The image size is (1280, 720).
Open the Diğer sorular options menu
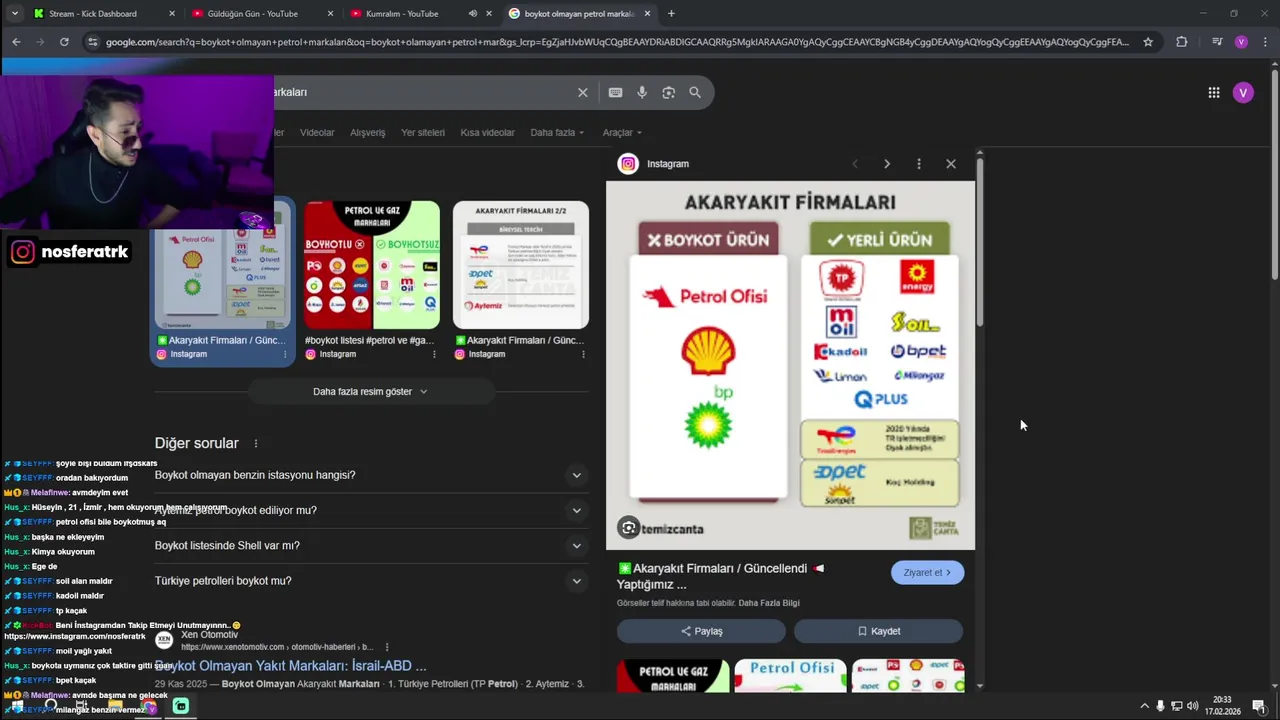tap(256, 443)
